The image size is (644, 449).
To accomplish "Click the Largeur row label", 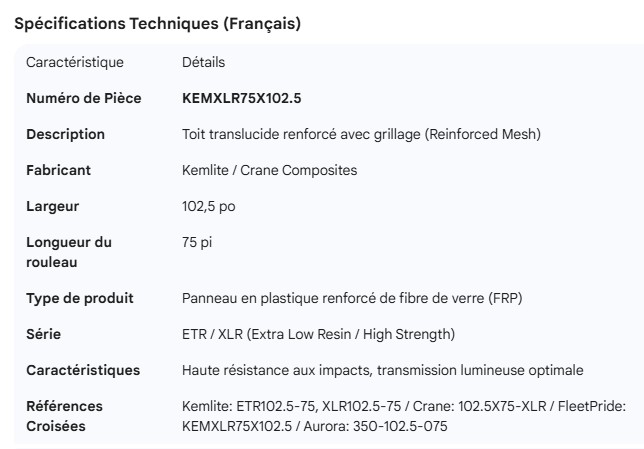I will 52,206.
